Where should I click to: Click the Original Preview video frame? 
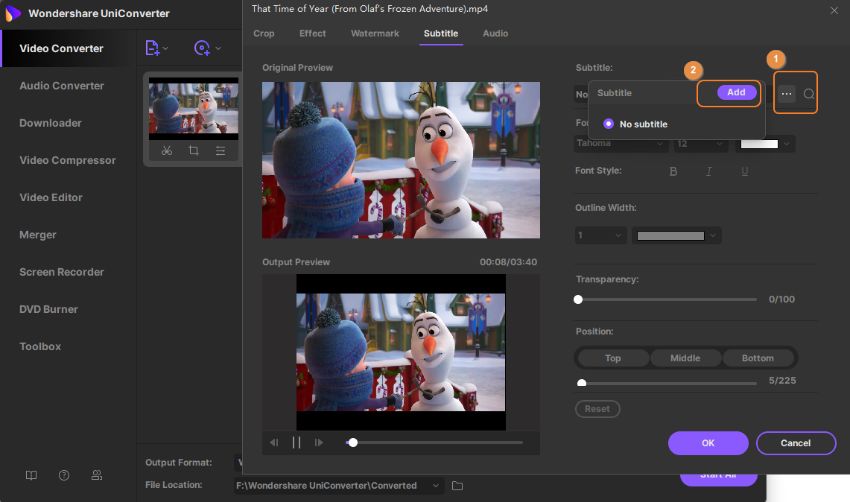tap(401, 160)
